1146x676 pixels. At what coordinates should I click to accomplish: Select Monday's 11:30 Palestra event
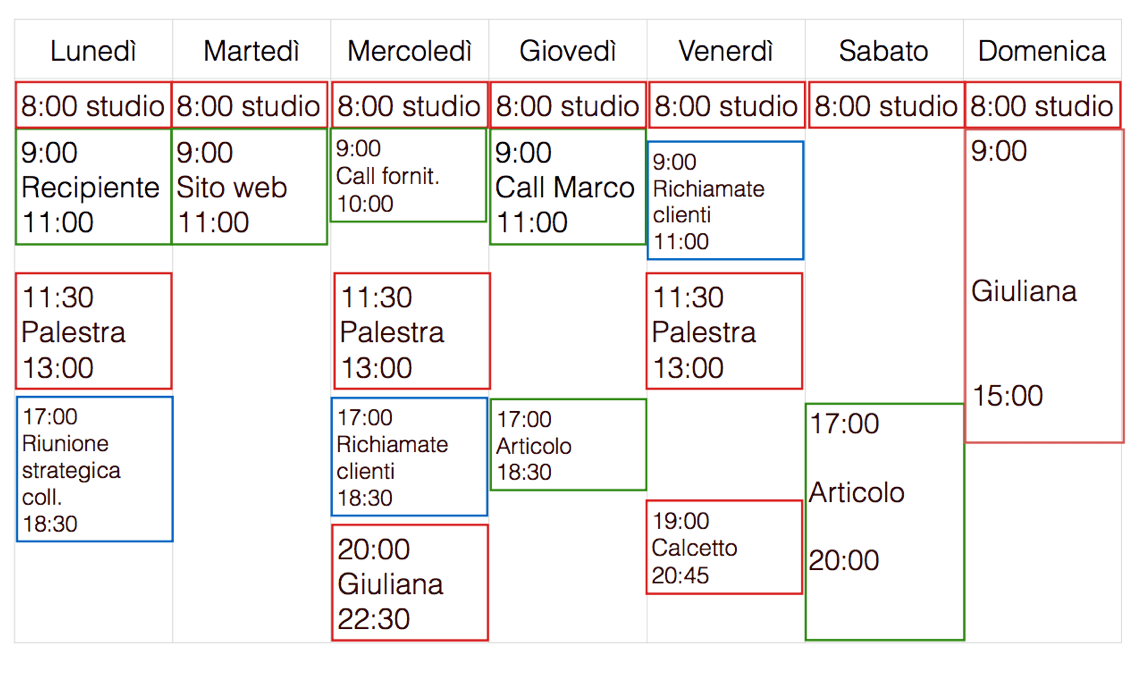94,331
